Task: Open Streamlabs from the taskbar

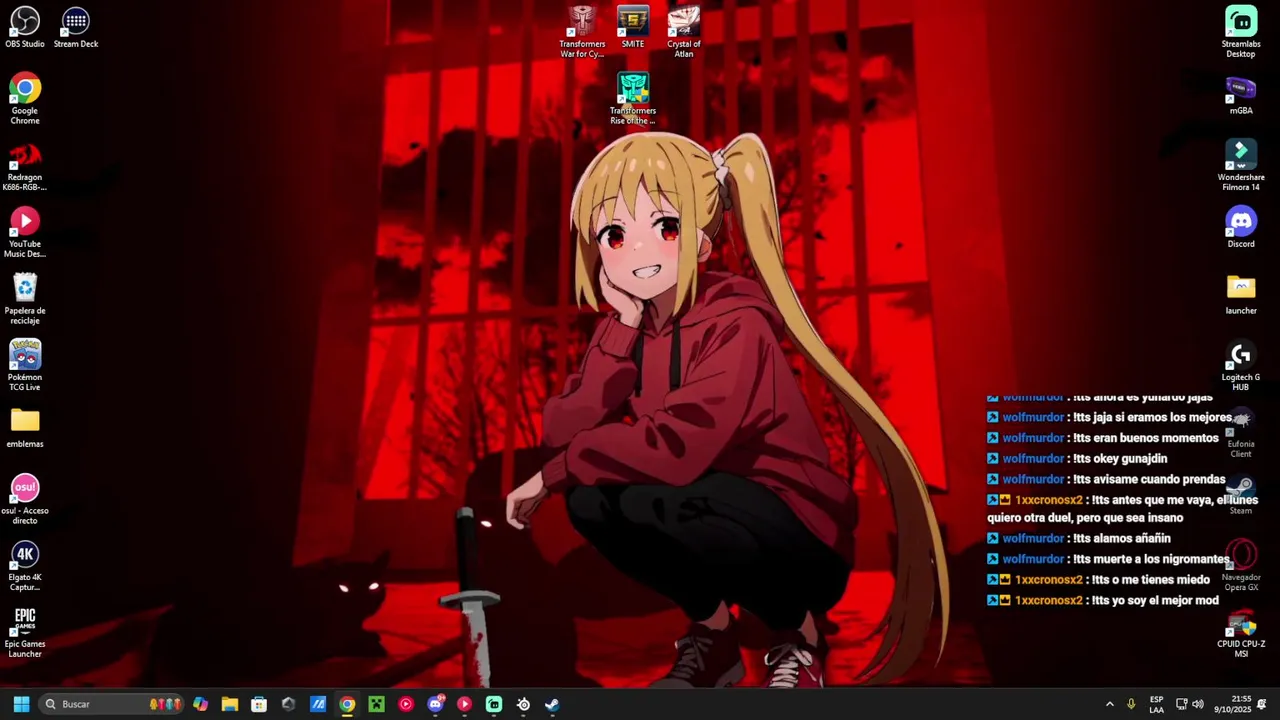Action: pos(494,704)
